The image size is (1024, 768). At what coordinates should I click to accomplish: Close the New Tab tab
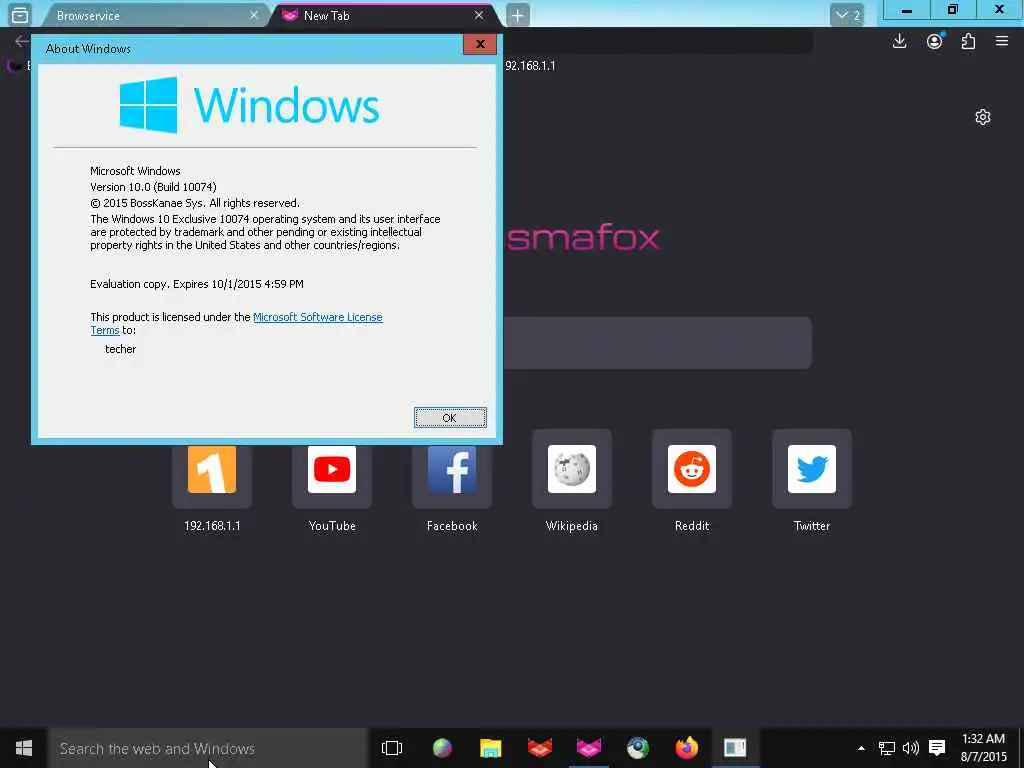coord(479,15)
